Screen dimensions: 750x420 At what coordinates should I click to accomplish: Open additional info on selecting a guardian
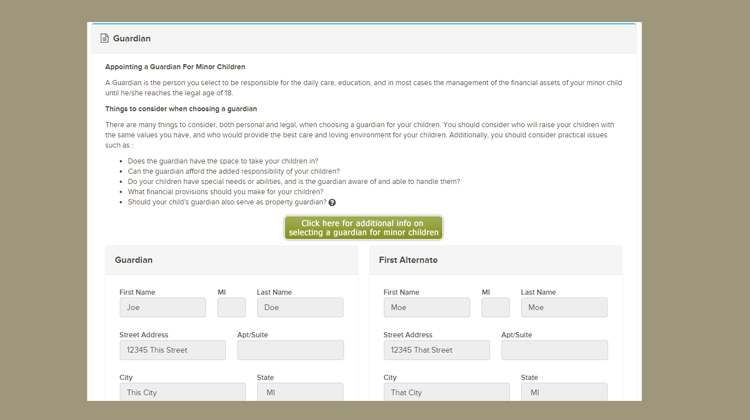(x=363, y=228)
